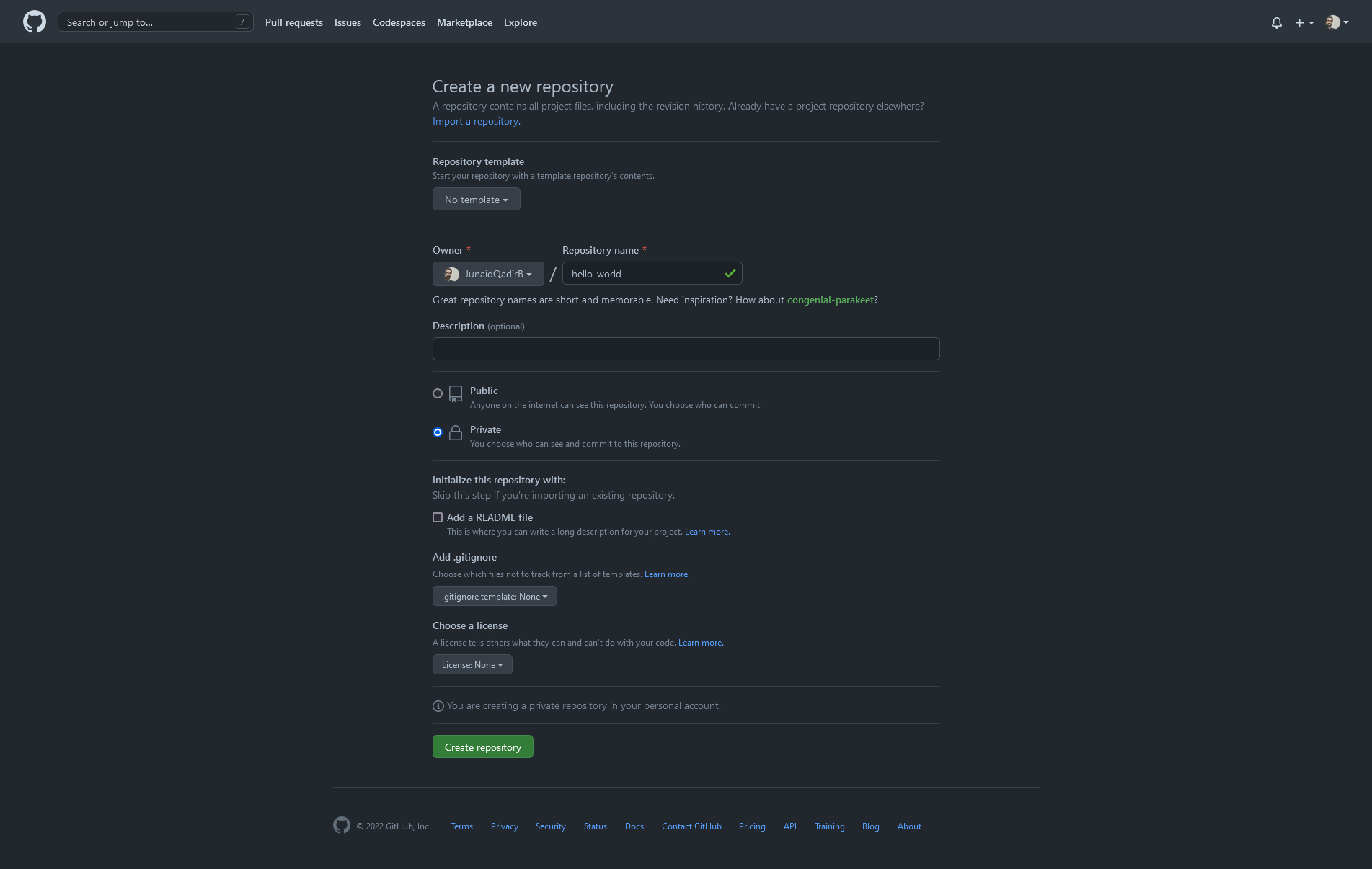
Task: Click the Private lock icon
Action: point(456,432)
